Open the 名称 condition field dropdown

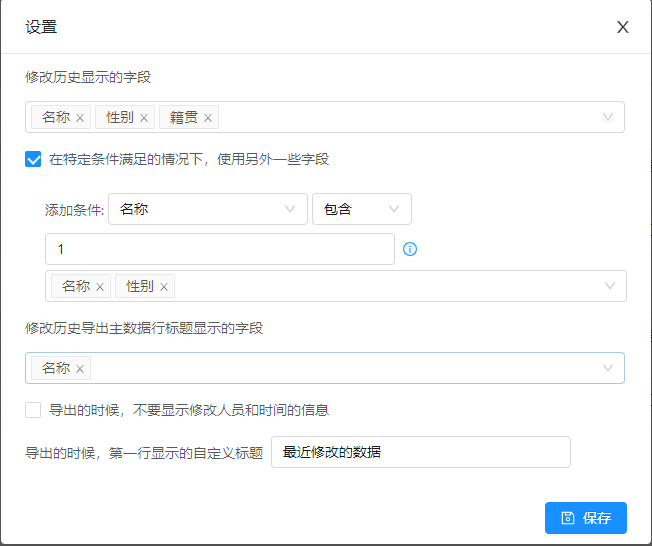point(207,209)
